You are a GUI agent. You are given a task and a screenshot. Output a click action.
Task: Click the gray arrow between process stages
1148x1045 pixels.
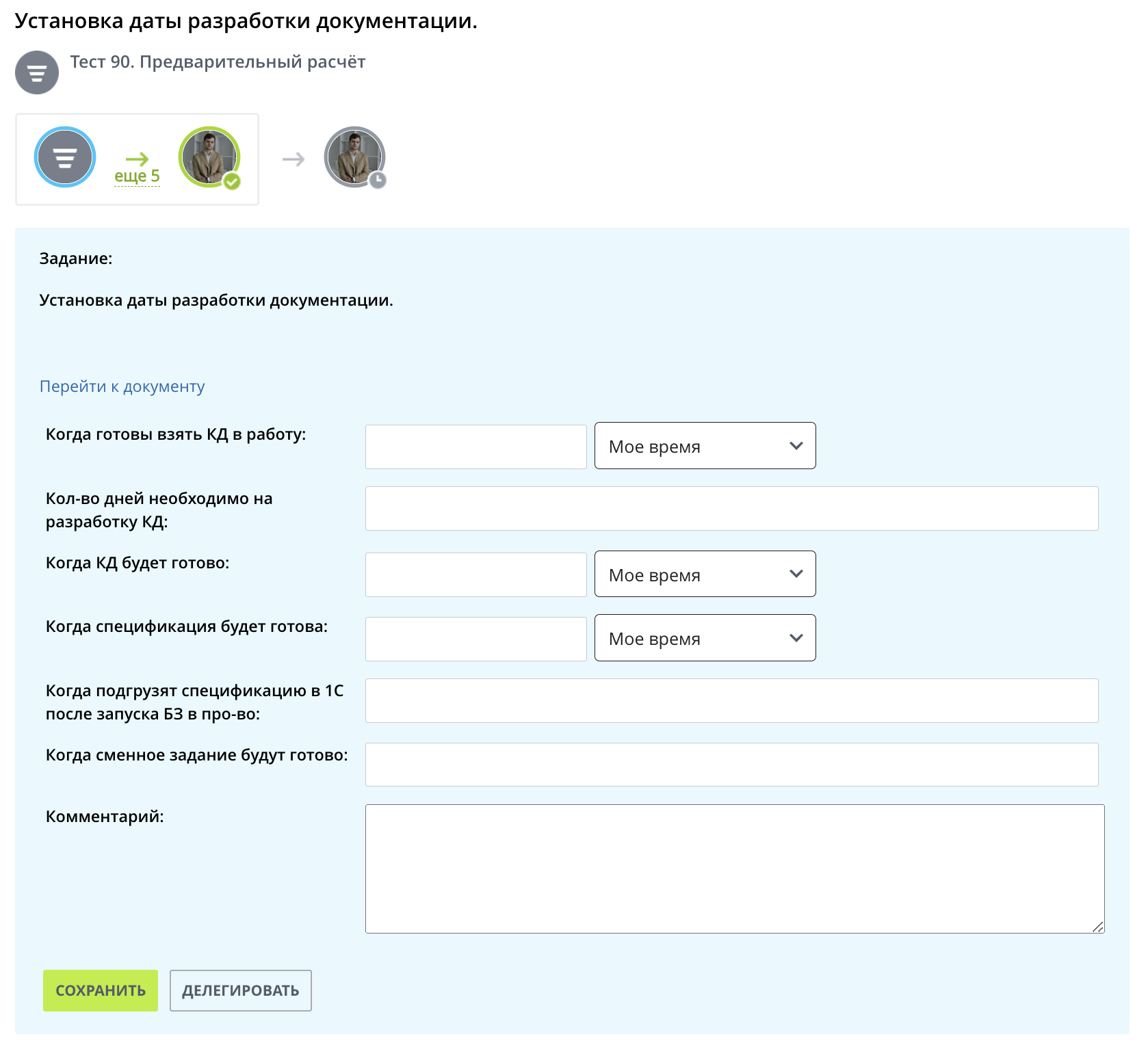click(293, 159)
